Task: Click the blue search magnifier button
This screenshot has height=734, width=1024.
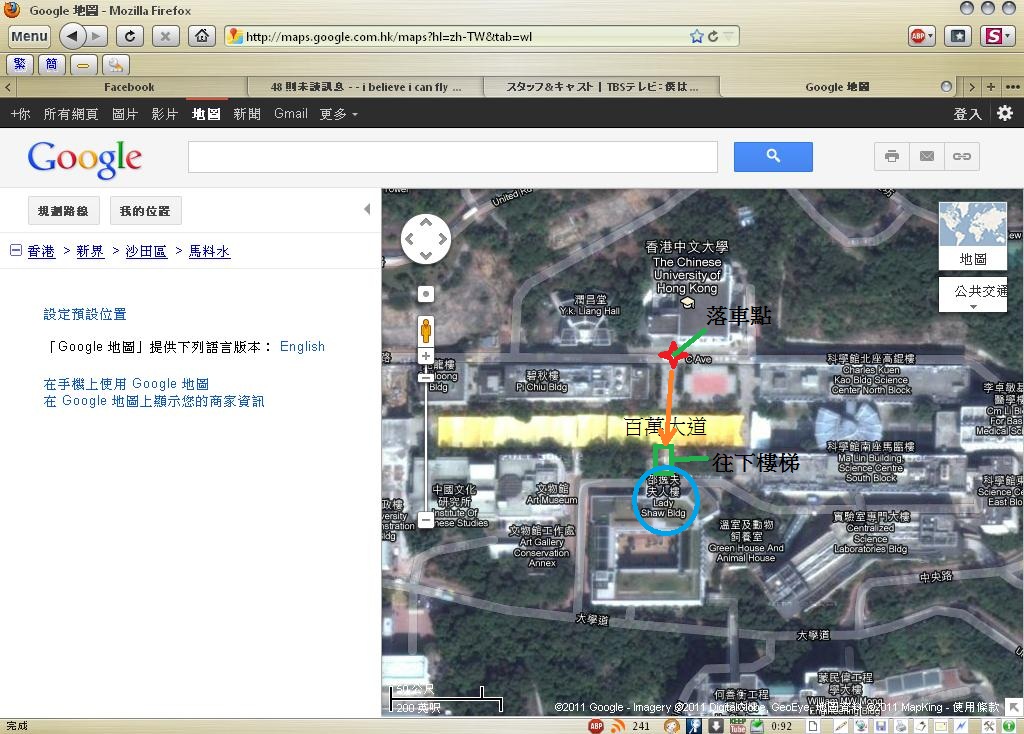Action: 773,157
